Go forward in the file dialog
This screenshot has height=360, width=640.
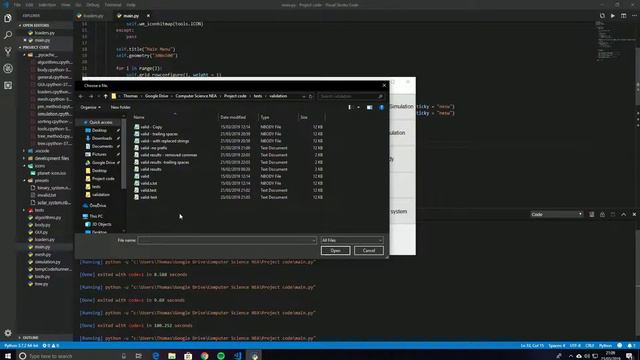click(91, 96)
